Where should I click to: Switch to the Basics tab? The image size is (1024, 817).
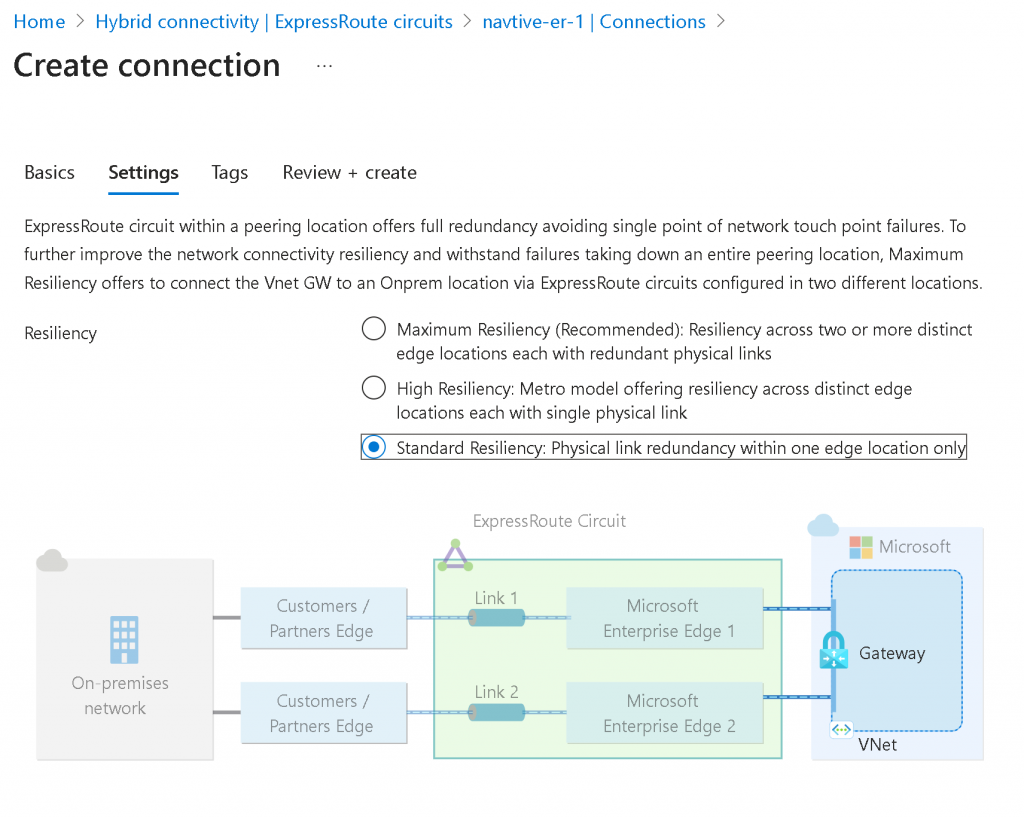49,172
